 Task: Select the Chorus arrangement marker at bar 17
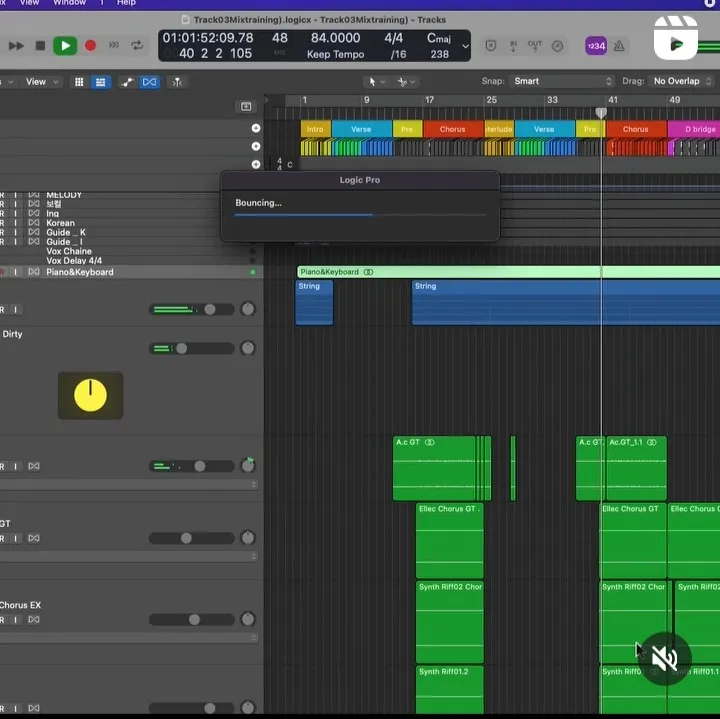click(452, 129)
